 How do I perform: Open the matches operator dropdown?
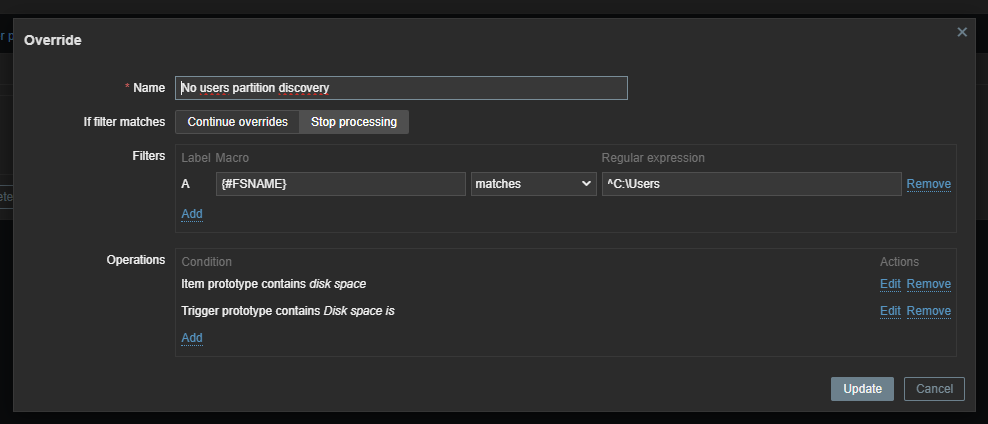[533, 184]
